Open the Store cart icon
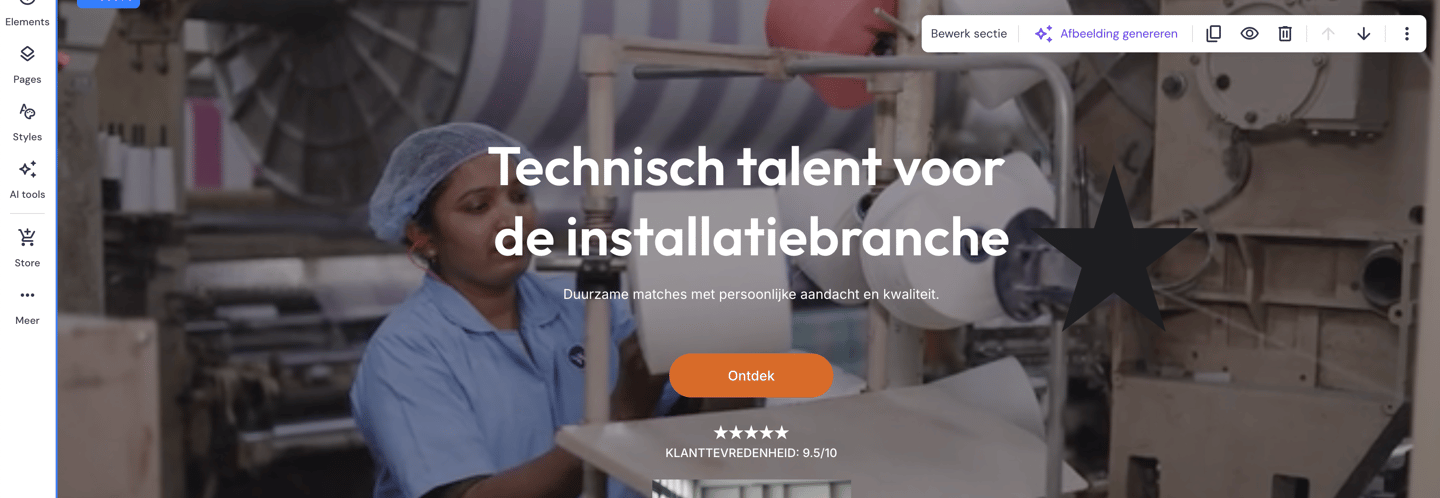Image resolution: width=1440 pixels, height=498 pixels. (27, 247)
